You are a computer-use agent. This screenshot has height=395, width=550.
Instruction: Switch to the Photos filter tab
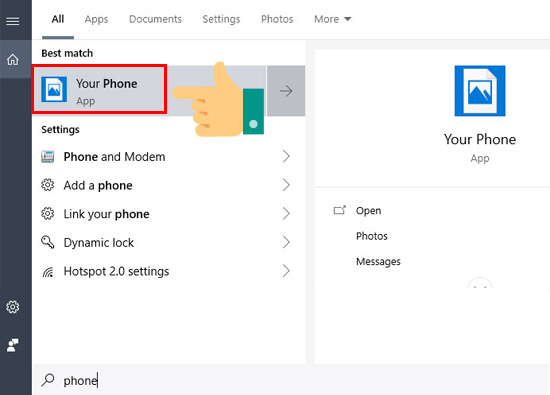point(277,19)
